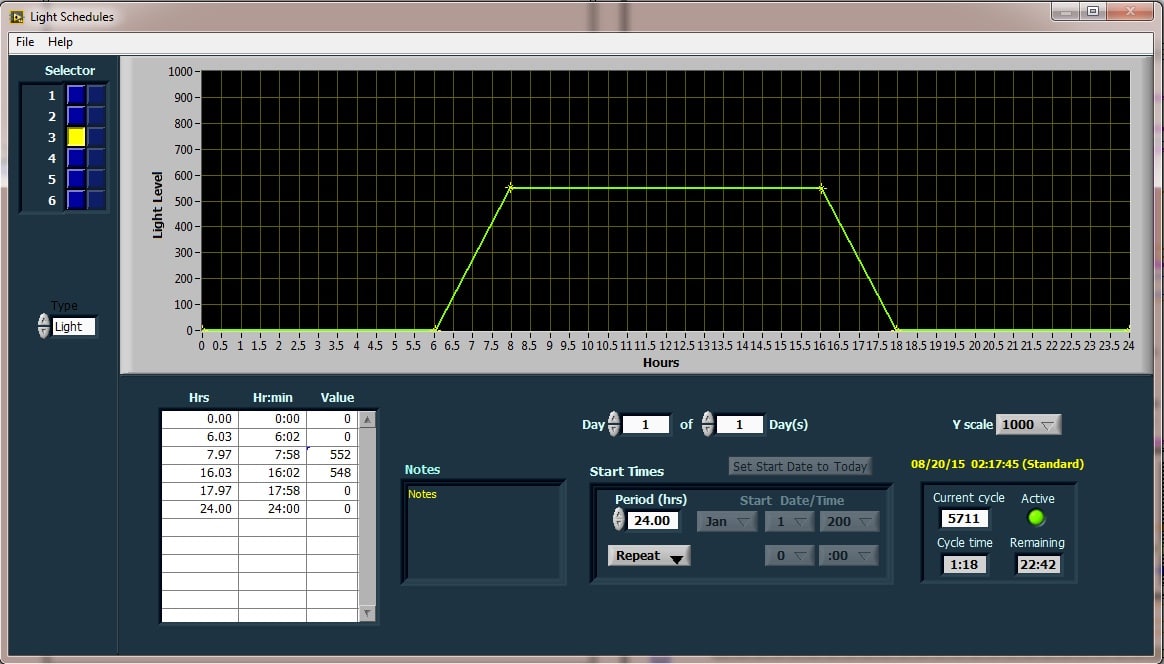Click the Remaining value 22:42
The height and width of the screenshot is (664, 1164).
tap(1038, 564)
